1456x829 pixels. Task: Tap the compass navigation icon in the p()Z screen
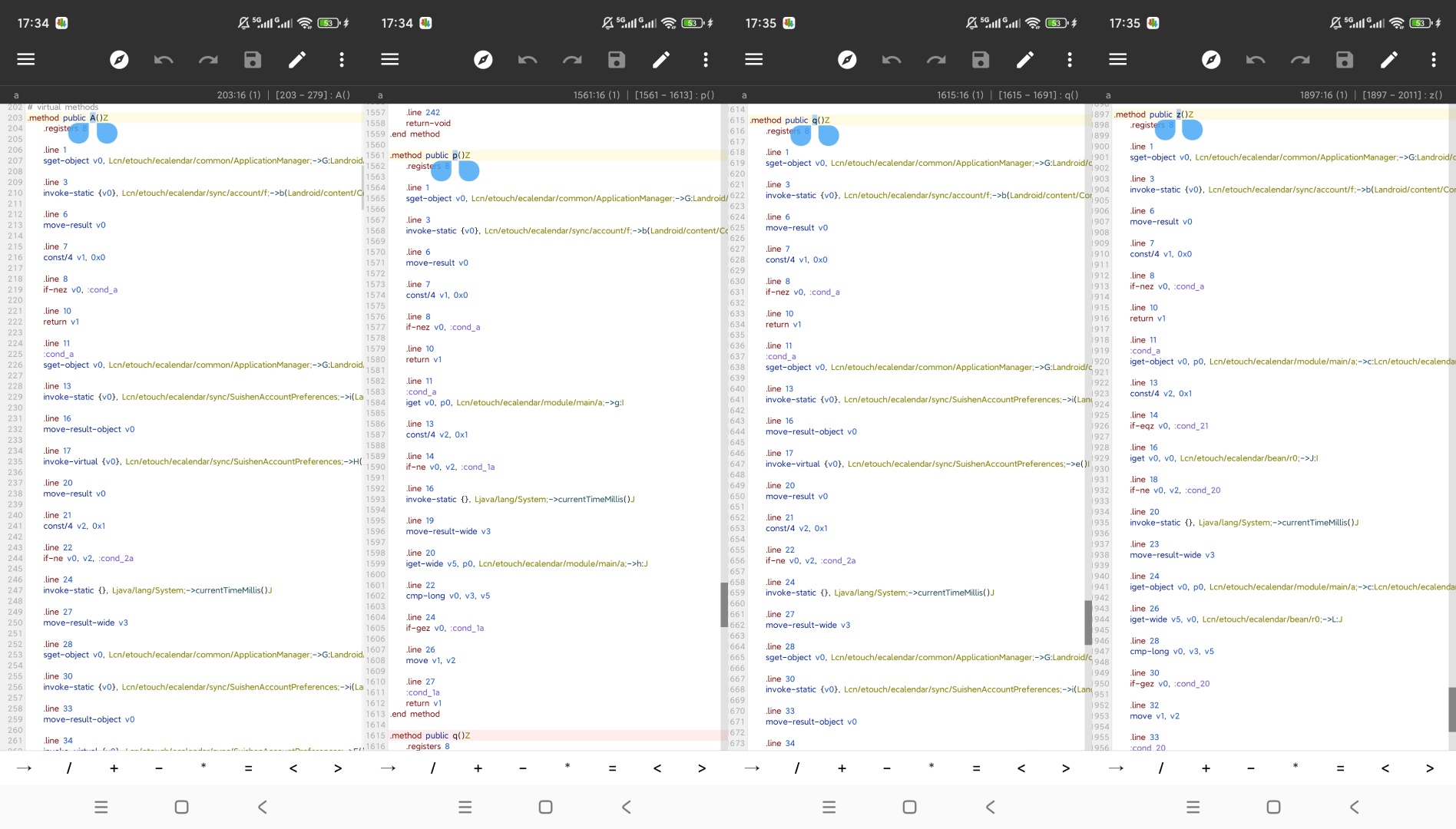click(483, 59)
